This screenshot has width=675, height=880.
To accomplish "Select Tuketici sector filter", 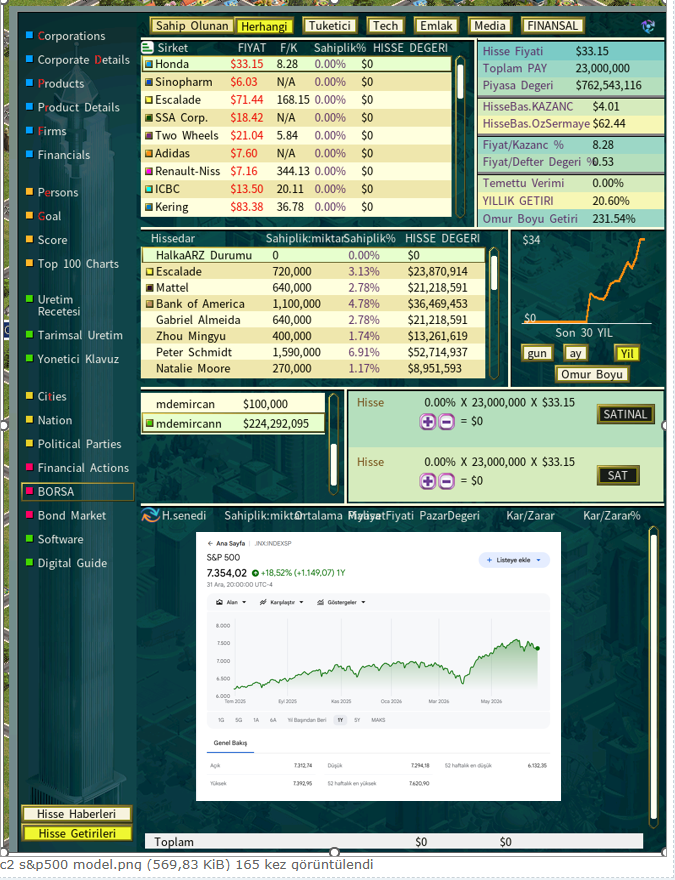I will click(x=330, y=26).
